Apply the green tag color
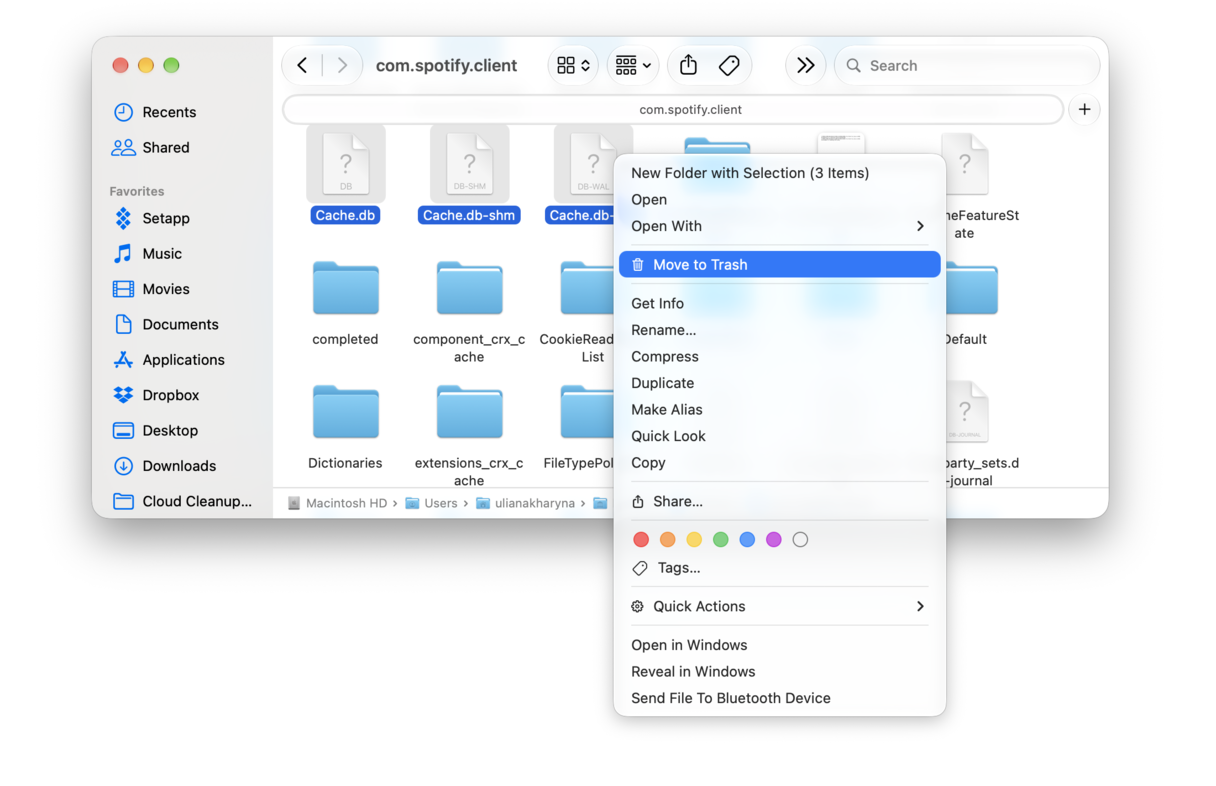Screen dimensions: 1216x786 tap(720, 539)
